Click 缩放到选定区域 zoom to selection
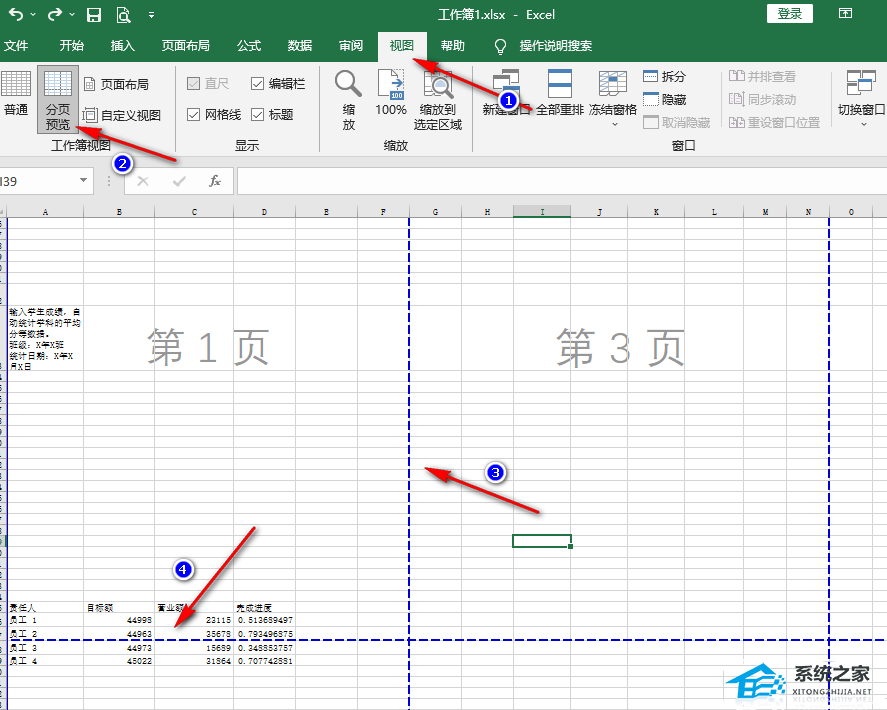887x710 pixels. point(438,100)
